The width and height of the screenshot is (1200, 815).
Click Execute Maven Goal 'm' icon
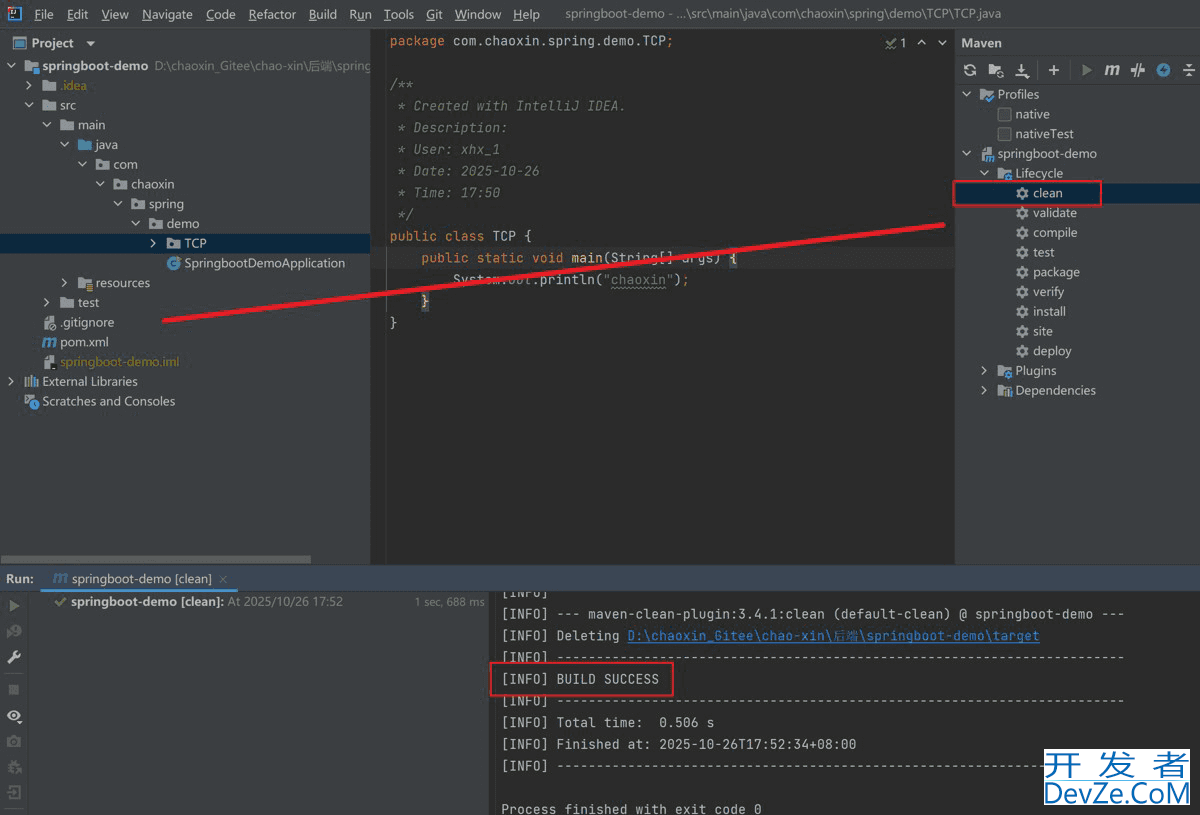pos(1112,70)
